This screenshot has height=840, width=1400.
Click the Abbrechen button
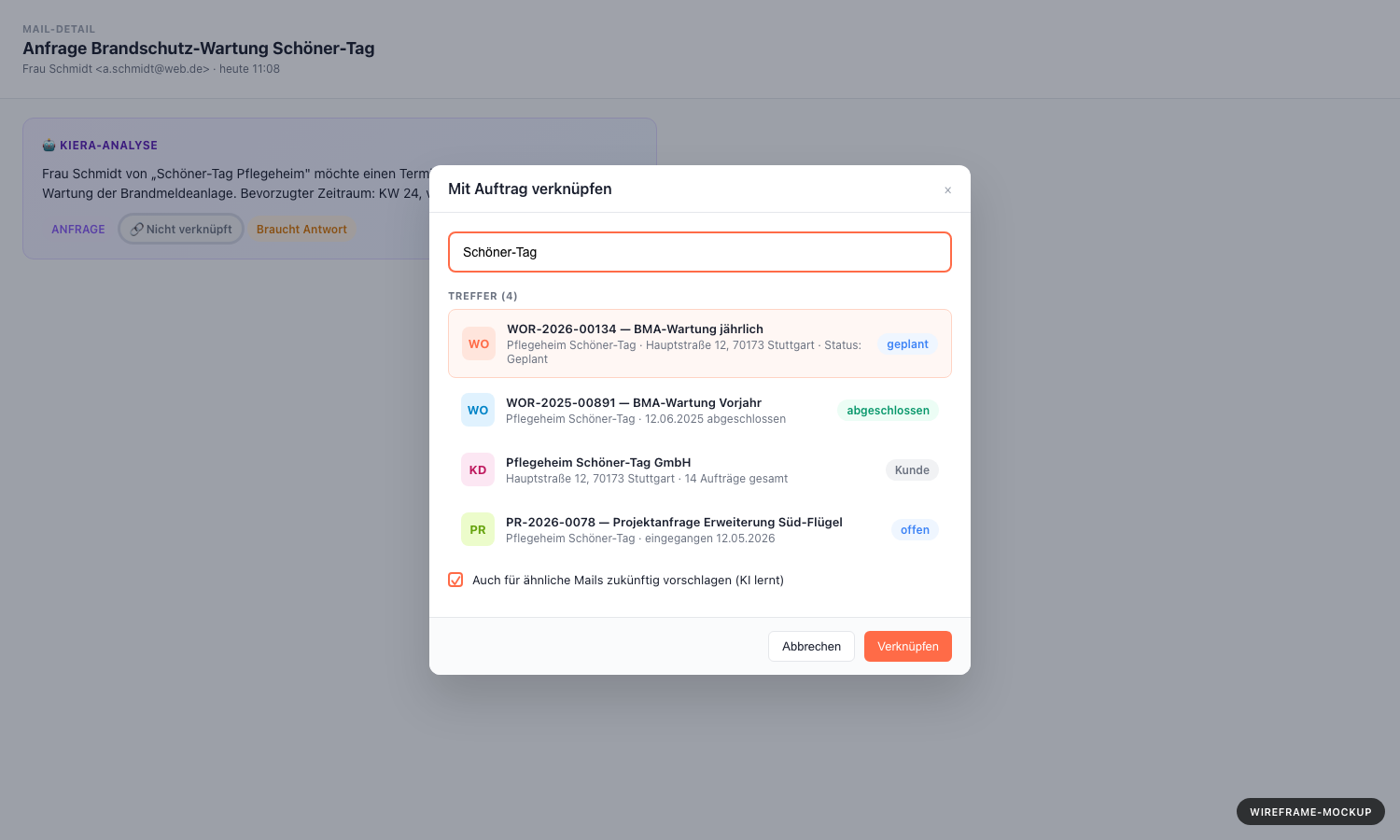point(811,646)
